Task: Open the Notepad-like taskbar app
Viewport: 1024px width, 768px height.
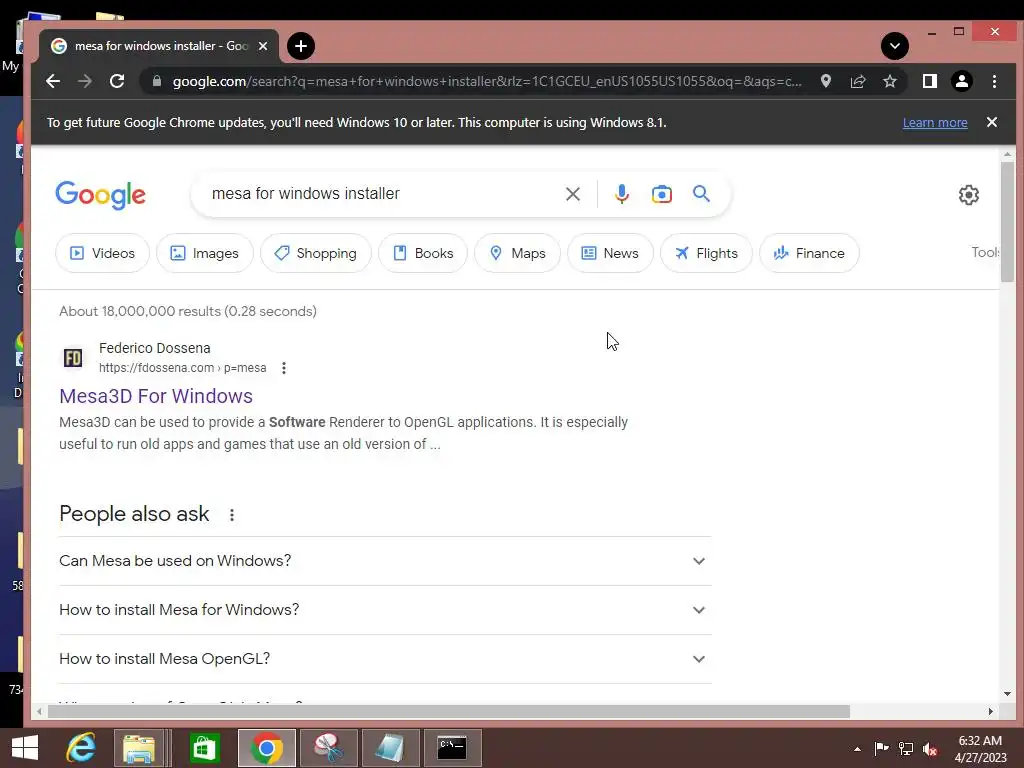Action: [390, 748]
